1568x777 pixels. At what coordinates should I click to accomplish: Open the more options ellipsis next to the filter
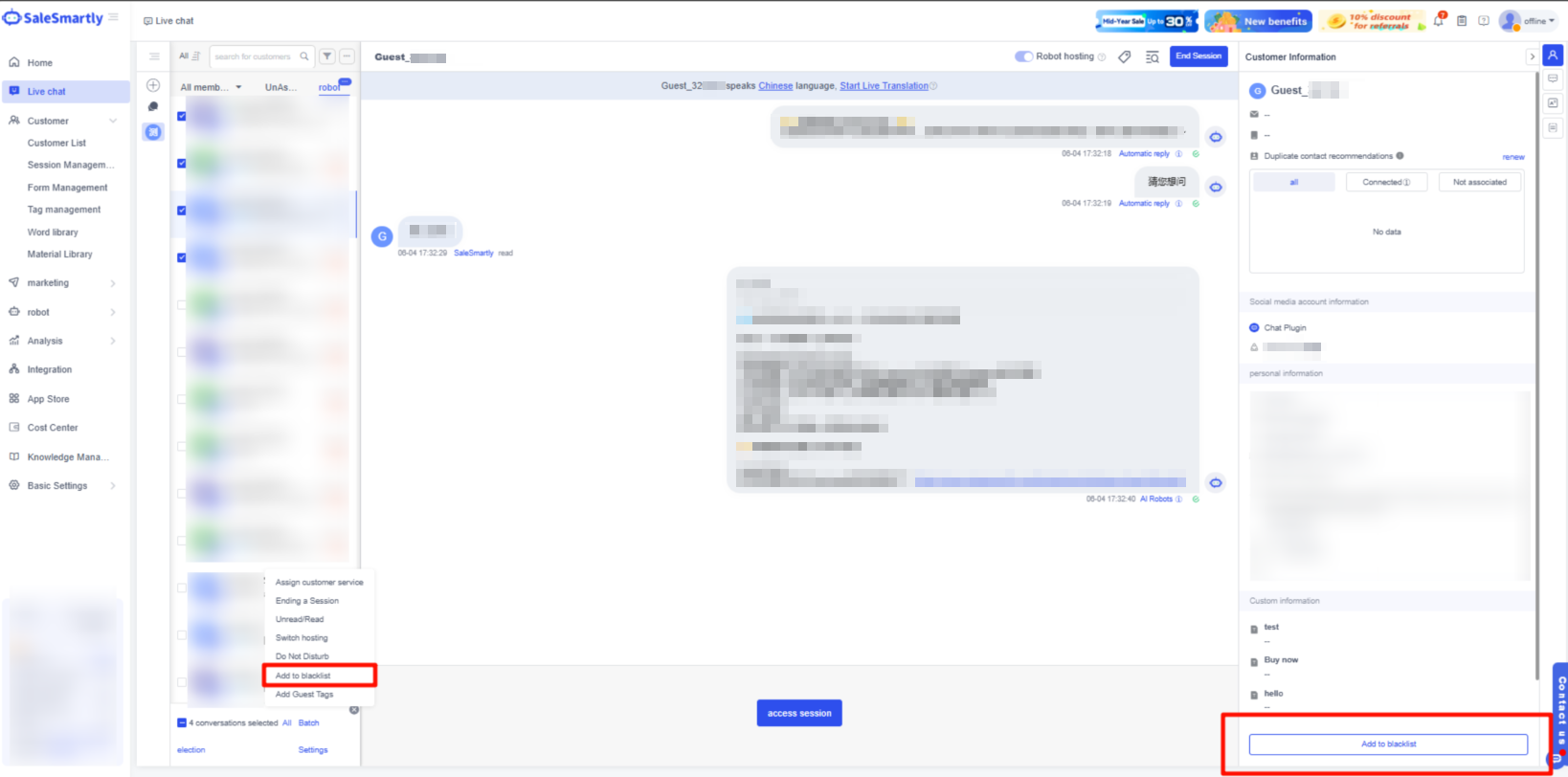pos(347,56)
